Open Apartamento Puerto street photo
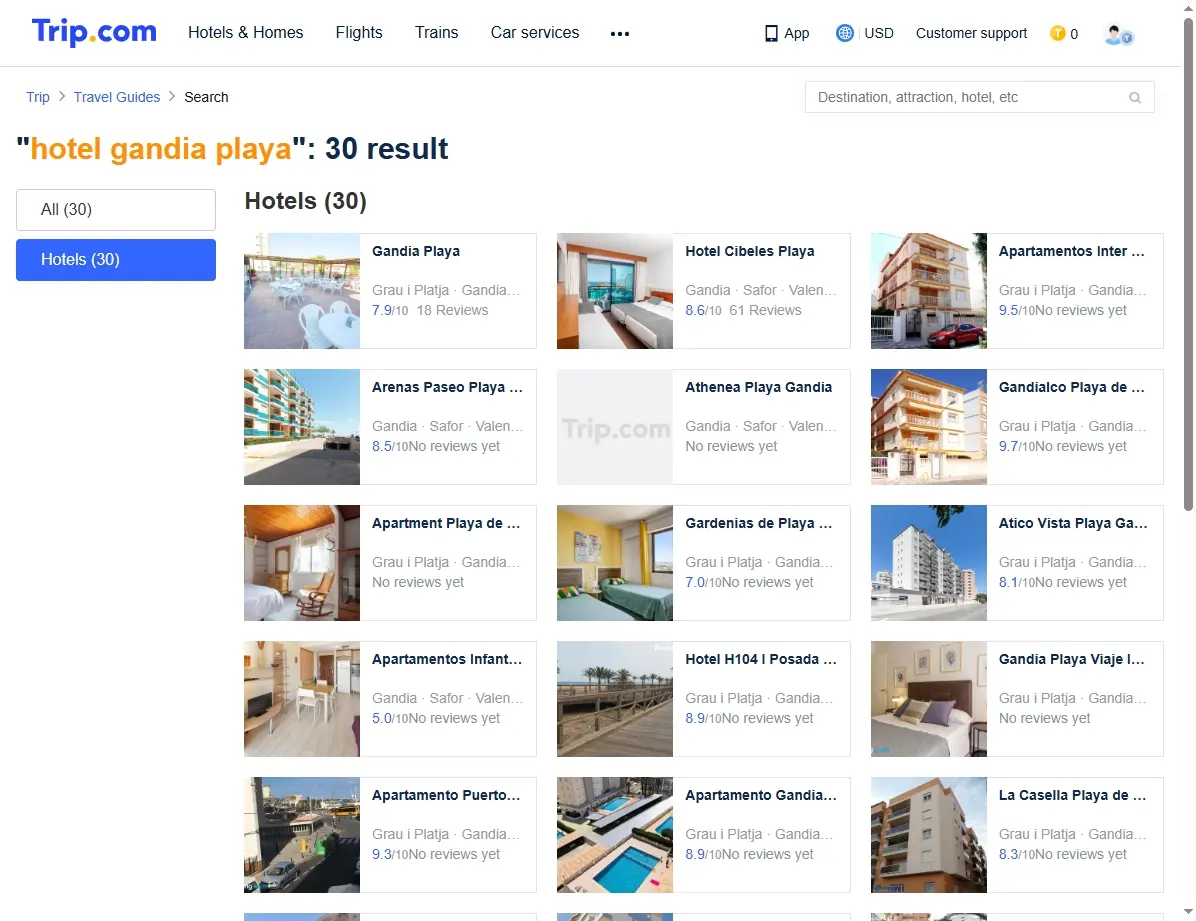The height and width of the screenshot is (921, 1196). pyautogui.click(x=301, y=835)
